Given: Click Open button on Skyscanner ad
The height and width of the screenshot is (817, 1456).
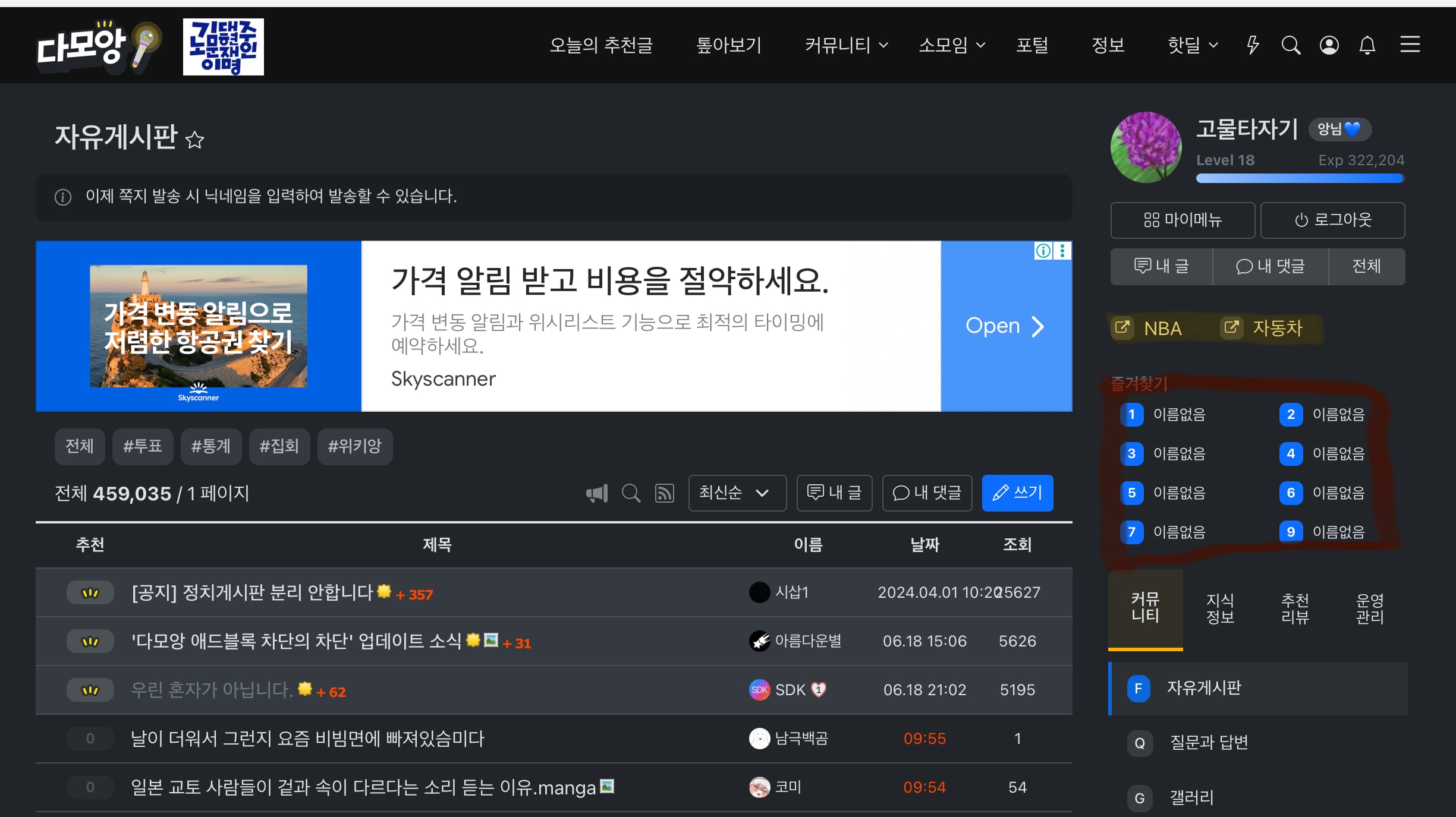Looking at the screenshot, I should point(1006,327).
